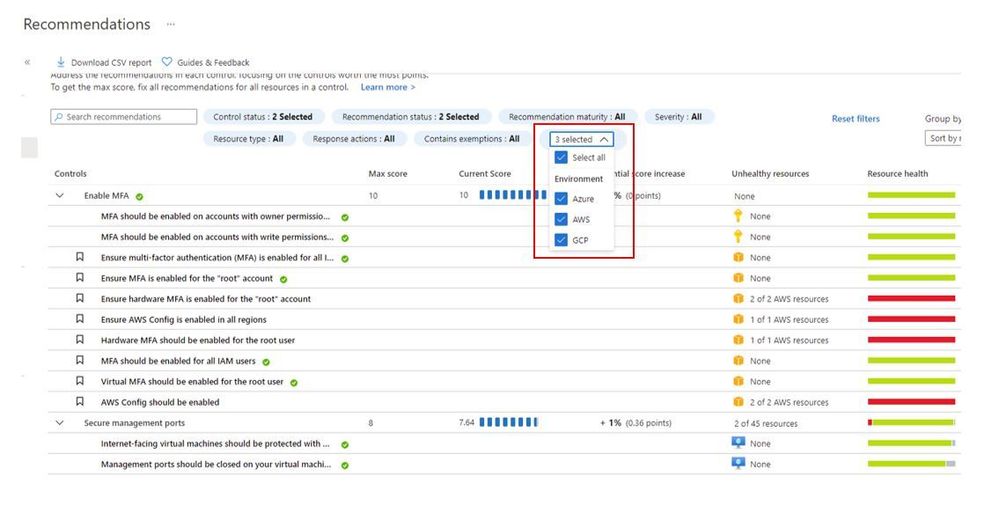Screen dimensions: 999x513
Task: Click the Guides & Feedback heart icon
Action: click(x=167, y=62)
